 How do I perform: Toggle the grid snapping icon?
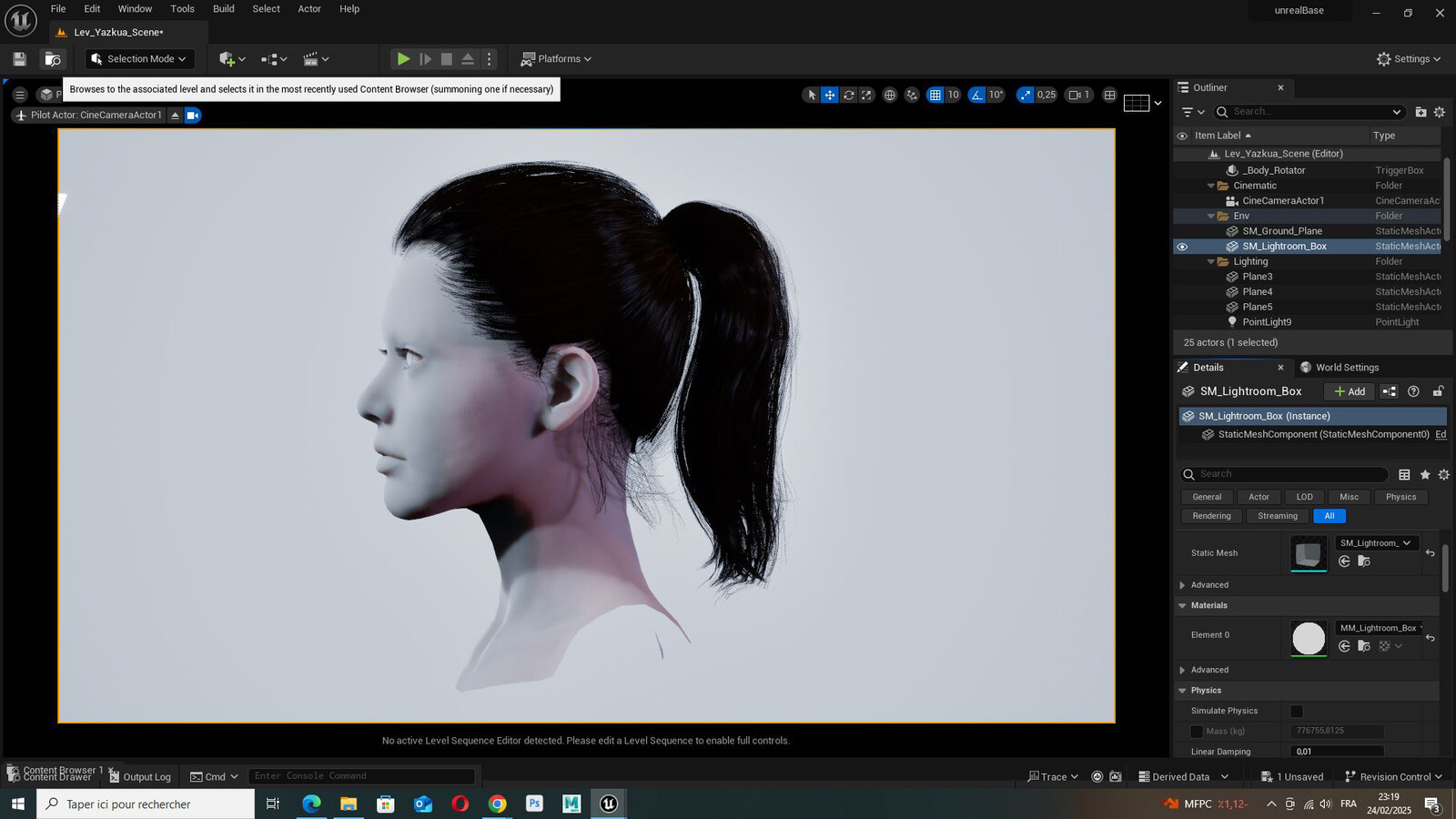pos(935,95)
